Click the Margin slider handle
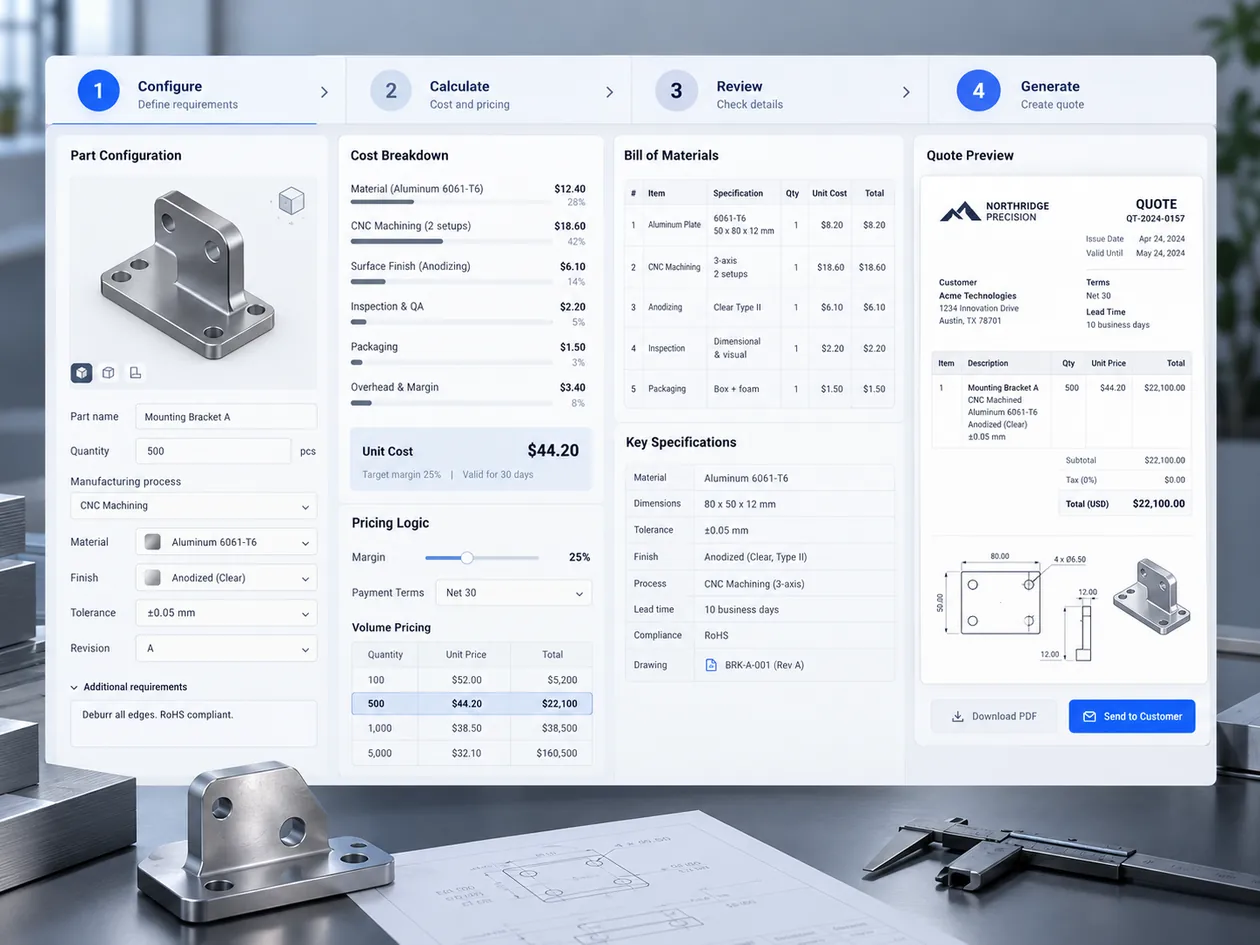This screenshot has width=1260, height=945. click(467, 557)
